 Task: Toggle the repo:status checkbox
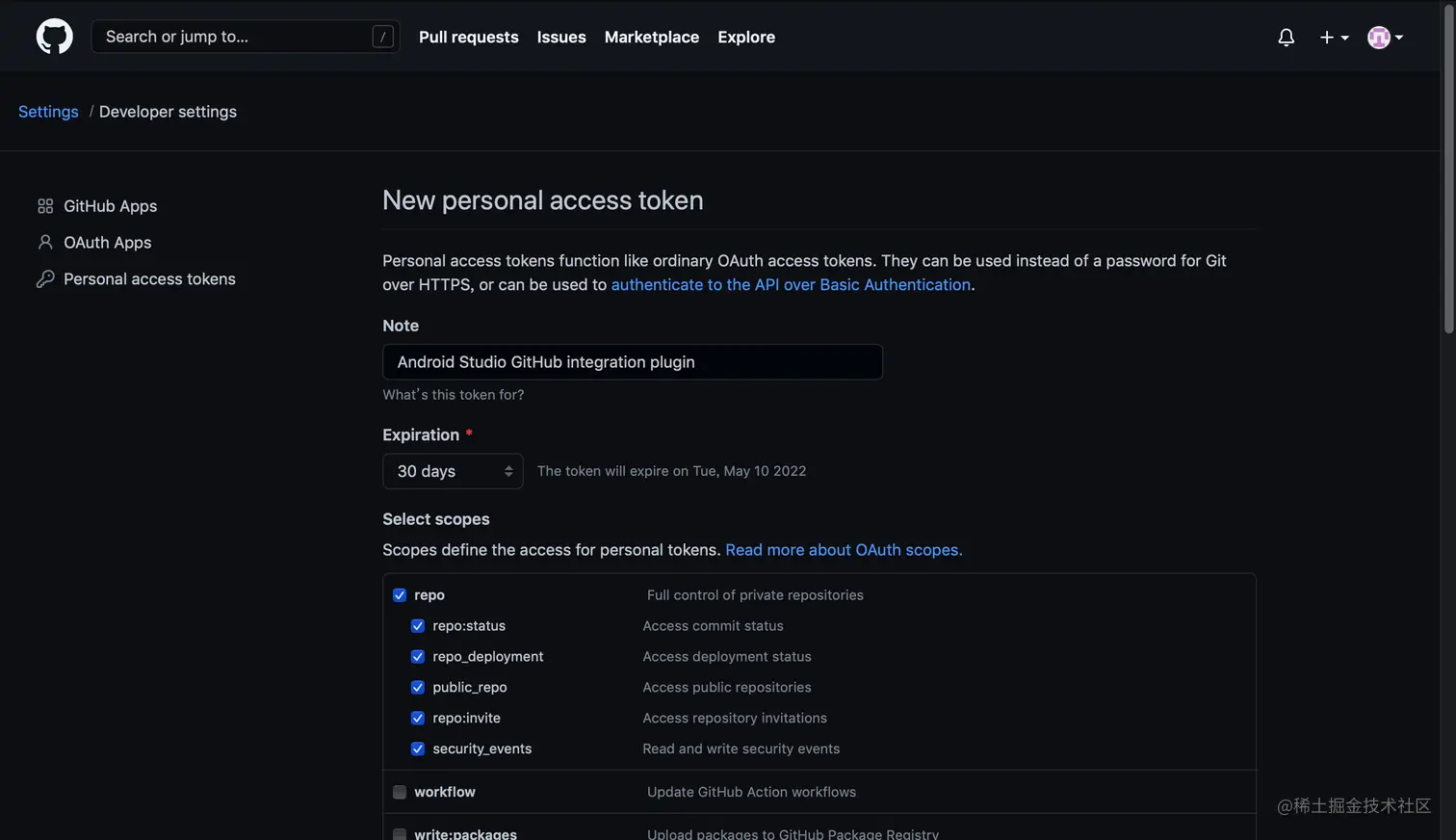pos(418,626)
